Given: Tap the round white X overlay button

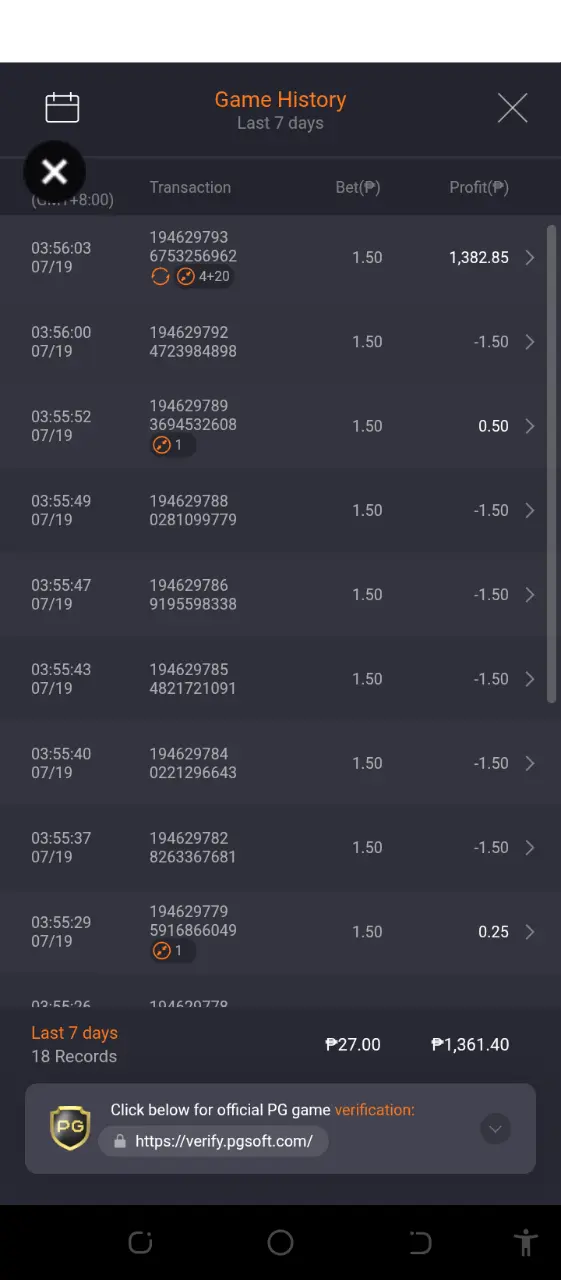Looking at the screenshot, I should (x=54, y=172).
